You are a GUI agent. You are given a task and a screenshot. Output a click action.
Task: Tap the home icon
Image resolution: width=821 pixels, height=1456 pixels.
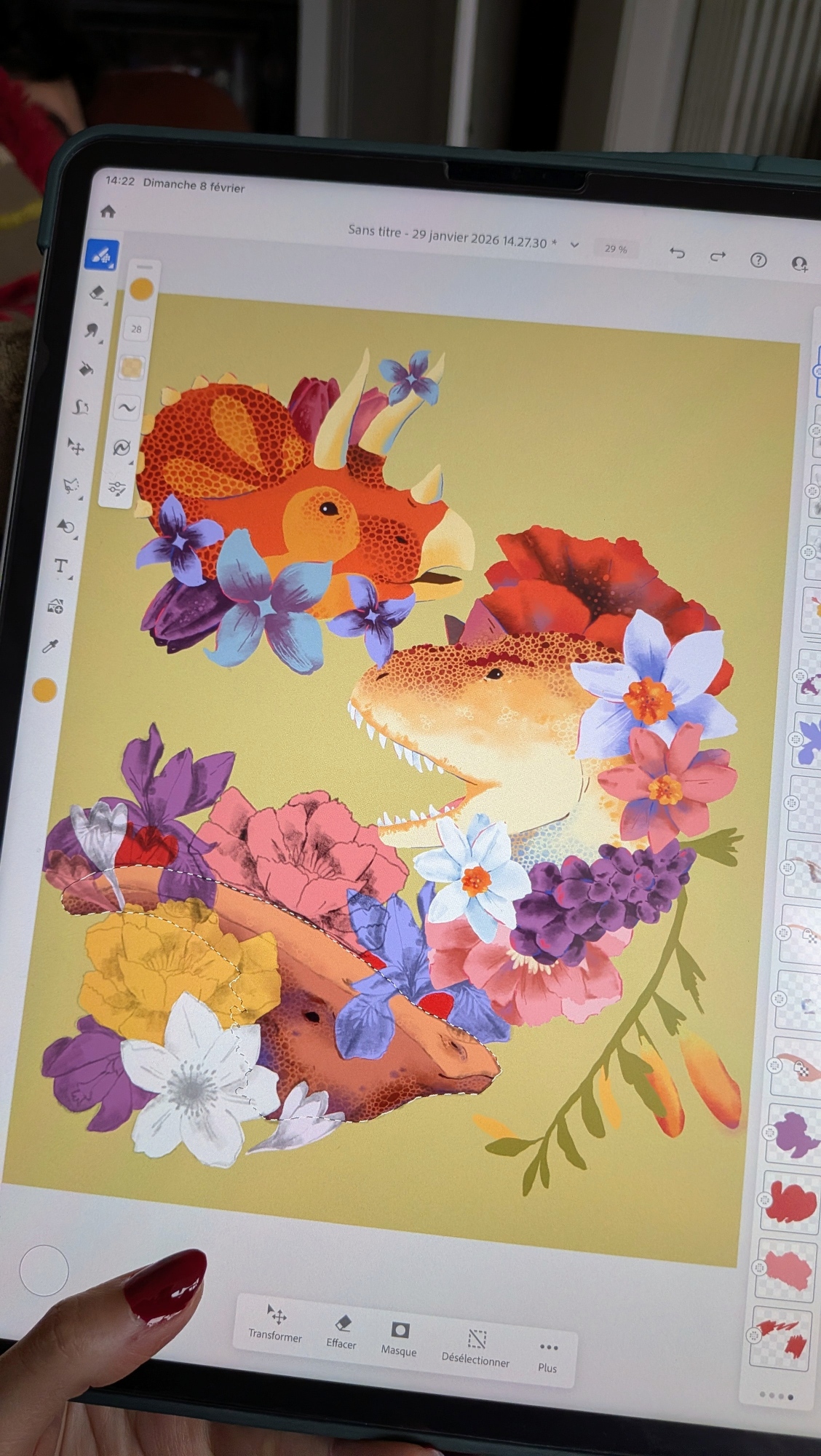[108, 212]
